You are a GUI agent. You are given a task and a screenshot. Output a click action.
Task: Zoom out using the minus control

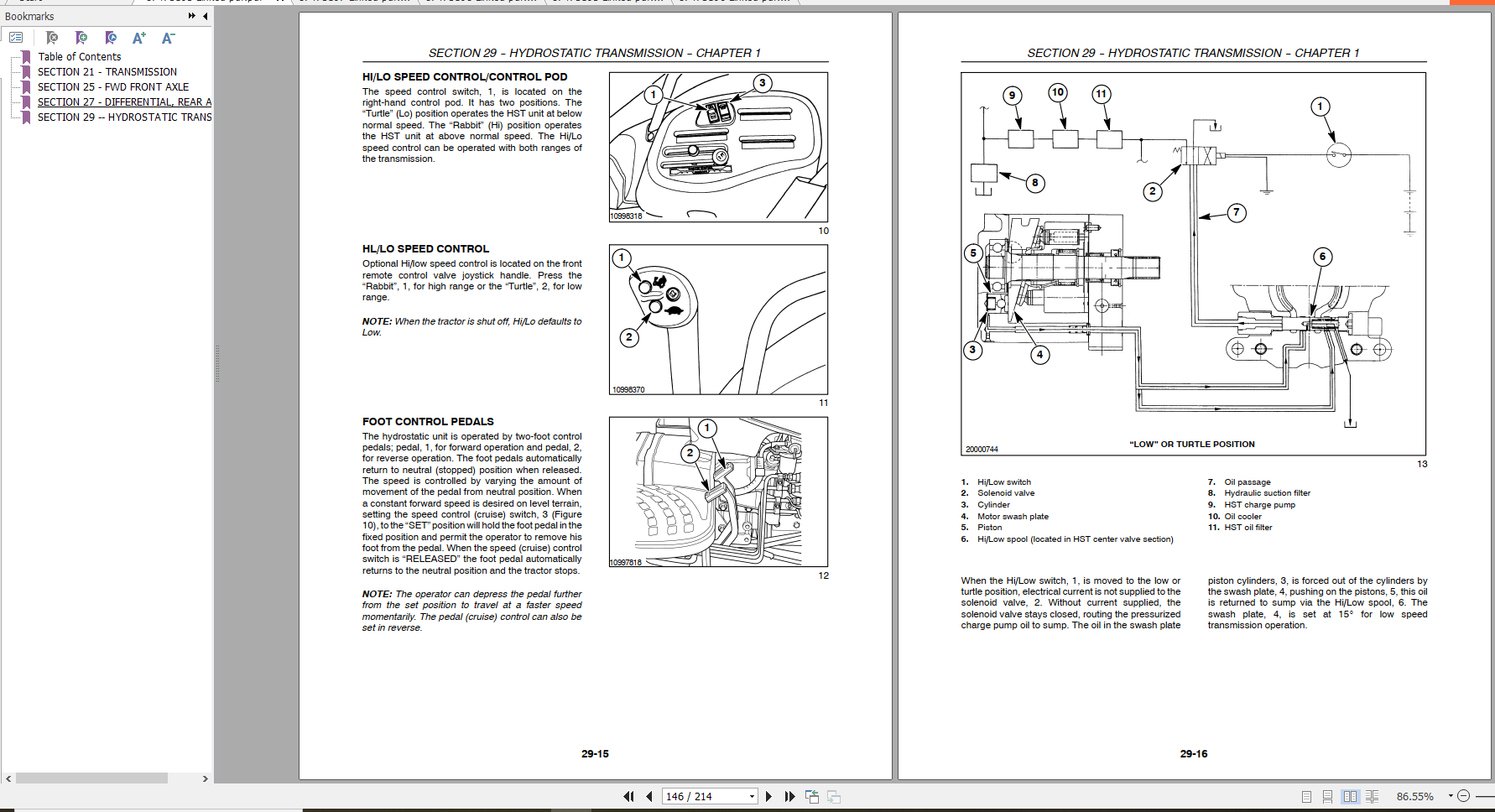(x=1463, y=795)
